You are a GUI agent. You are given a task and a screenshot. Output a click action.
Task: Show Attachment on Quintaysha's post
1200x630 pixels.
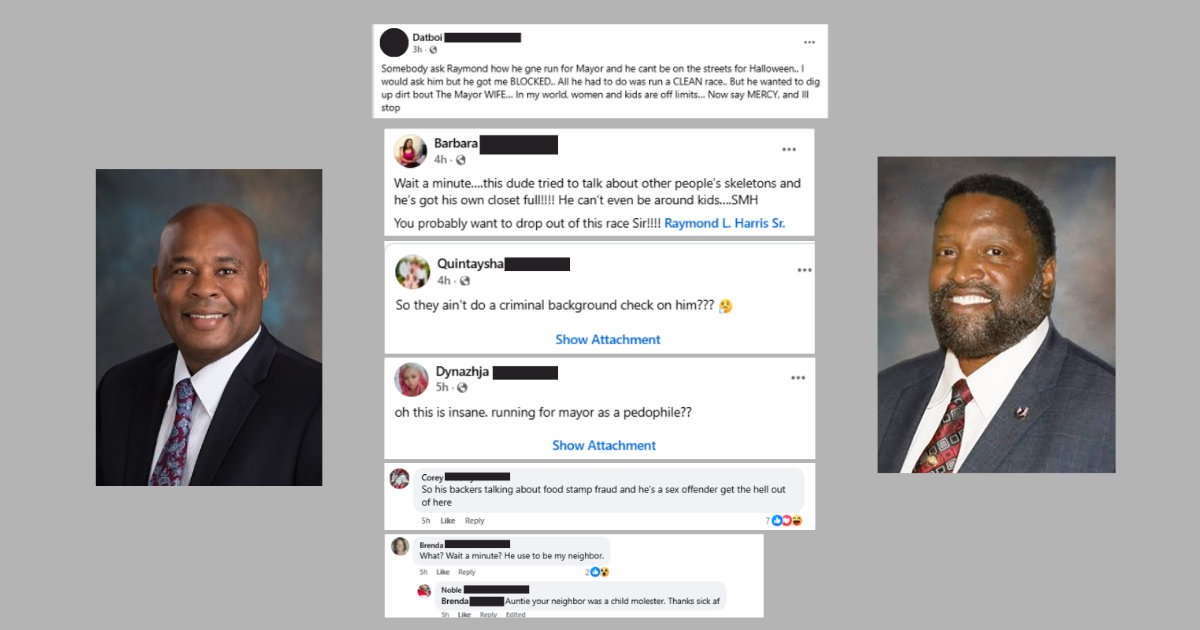point(608,340)
